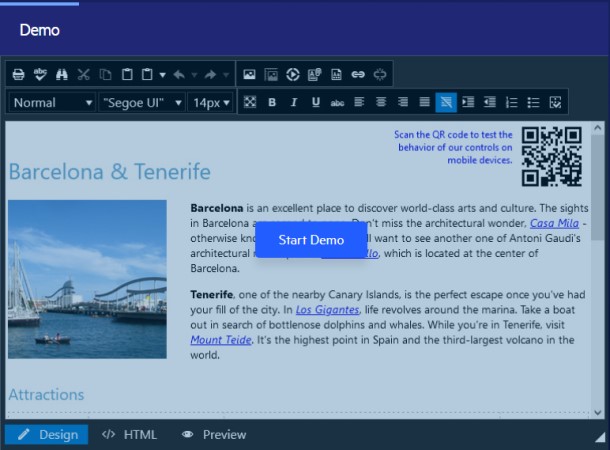610x450 pixels.
Task: Expand the Segoe UI font dropdown
Action: (142, 102)
